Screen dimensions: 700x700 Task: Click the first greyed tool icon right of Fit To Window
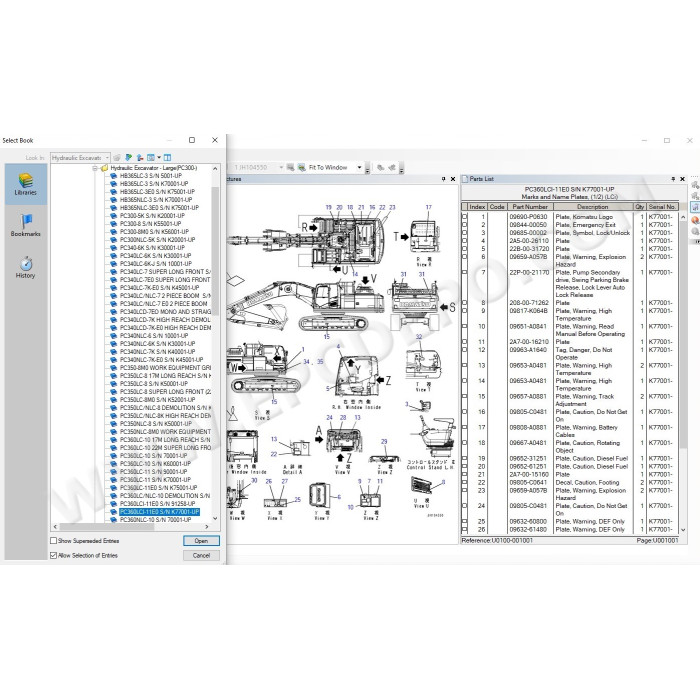click(380, 167)
